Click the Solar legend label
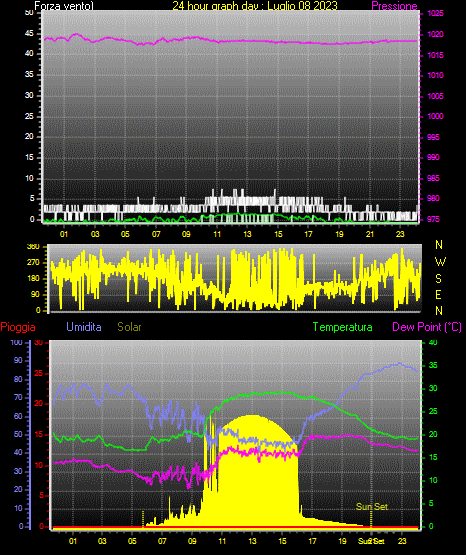Viewport: 466px width, 555px height. (x=130, y=327)
